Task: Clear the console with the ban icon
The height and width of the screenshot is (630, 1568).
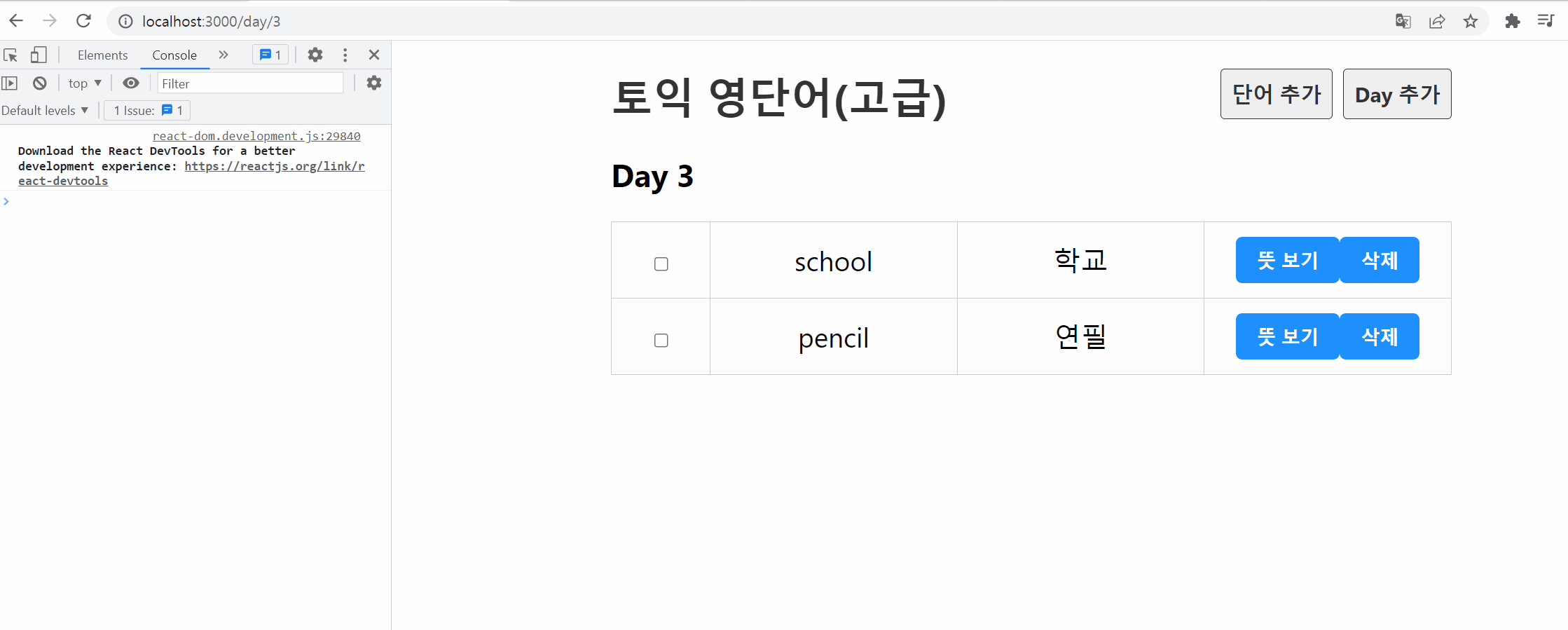Action: (x=40, y=83)
